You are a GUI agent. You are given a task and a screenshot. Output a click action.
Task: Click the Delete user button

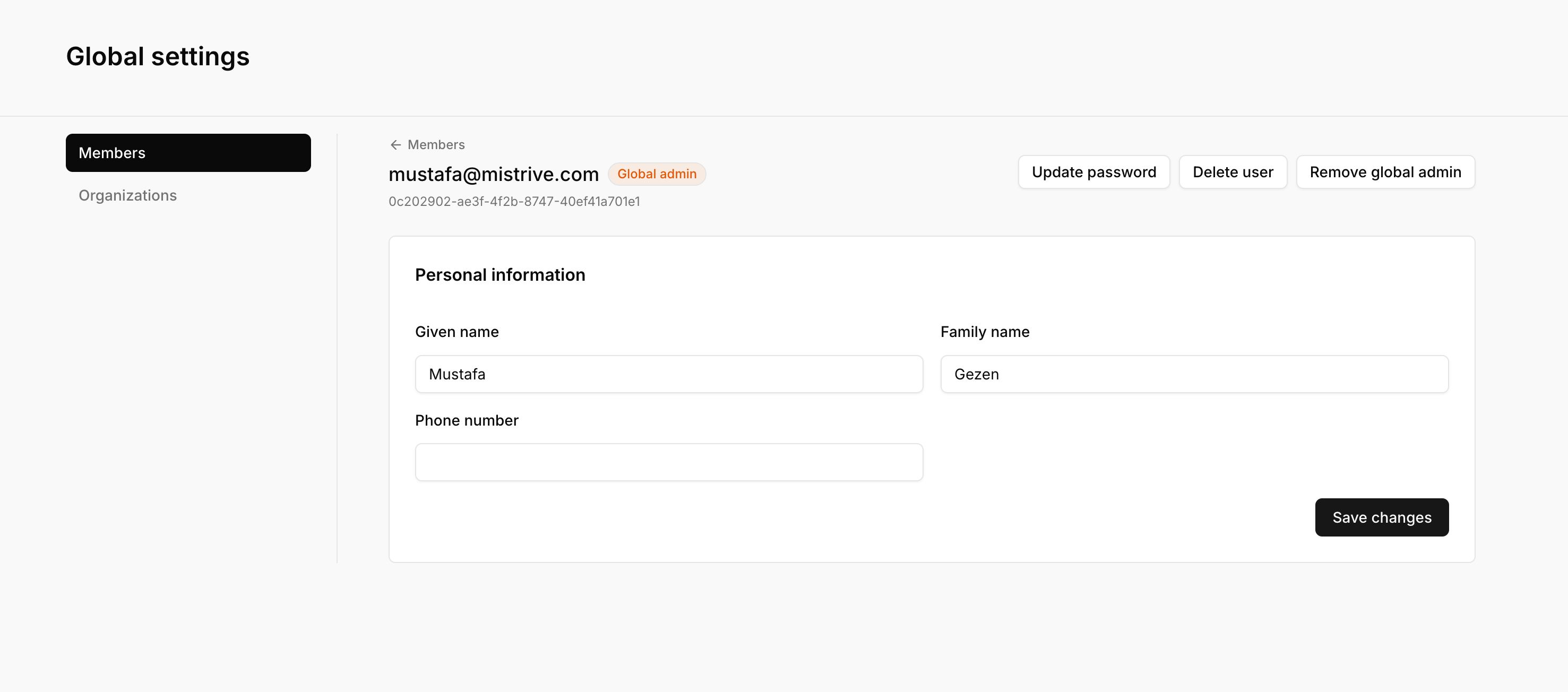click(1233, 171)
